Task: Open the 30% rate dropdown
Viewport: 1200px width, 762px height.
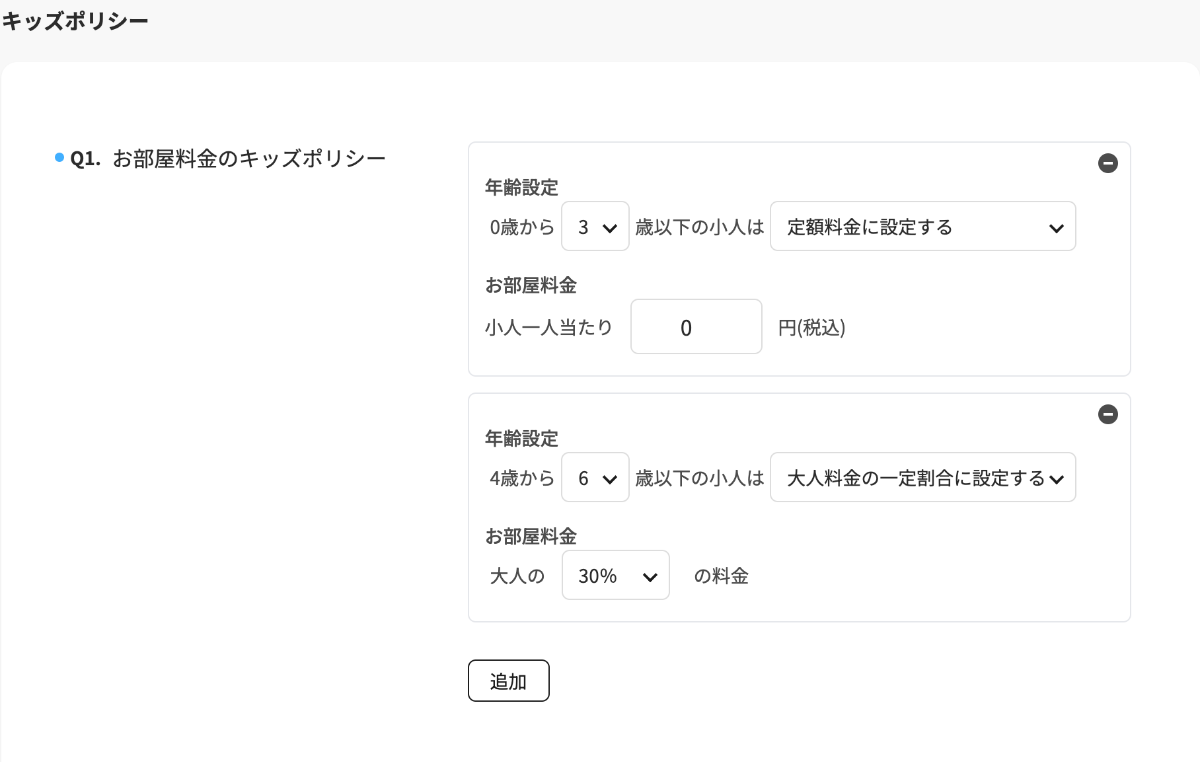Action: coord(615,576)
